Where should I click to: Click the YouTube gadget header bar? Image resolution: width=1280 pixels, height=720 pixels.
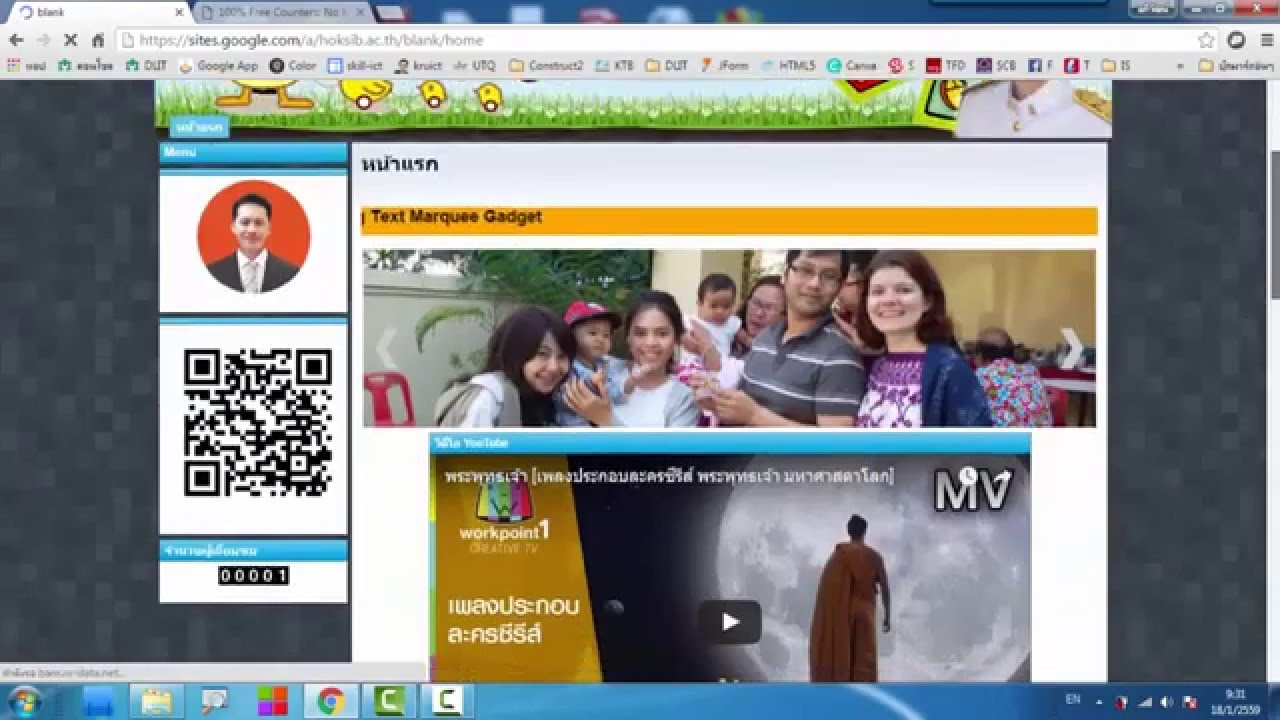730,442
